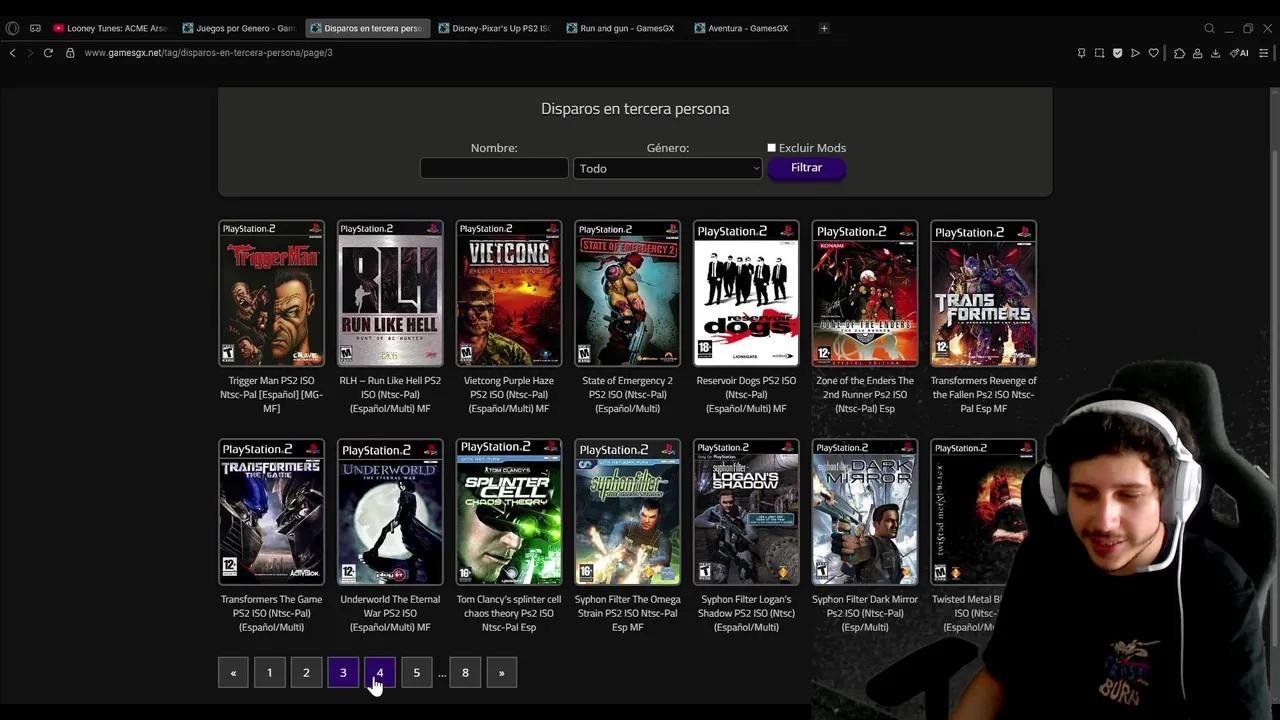Open State of Emergency 2 PS2 ISO link
Image resolution: width=1280 pixels, height=720 pixels.
[x=627, y=394]
